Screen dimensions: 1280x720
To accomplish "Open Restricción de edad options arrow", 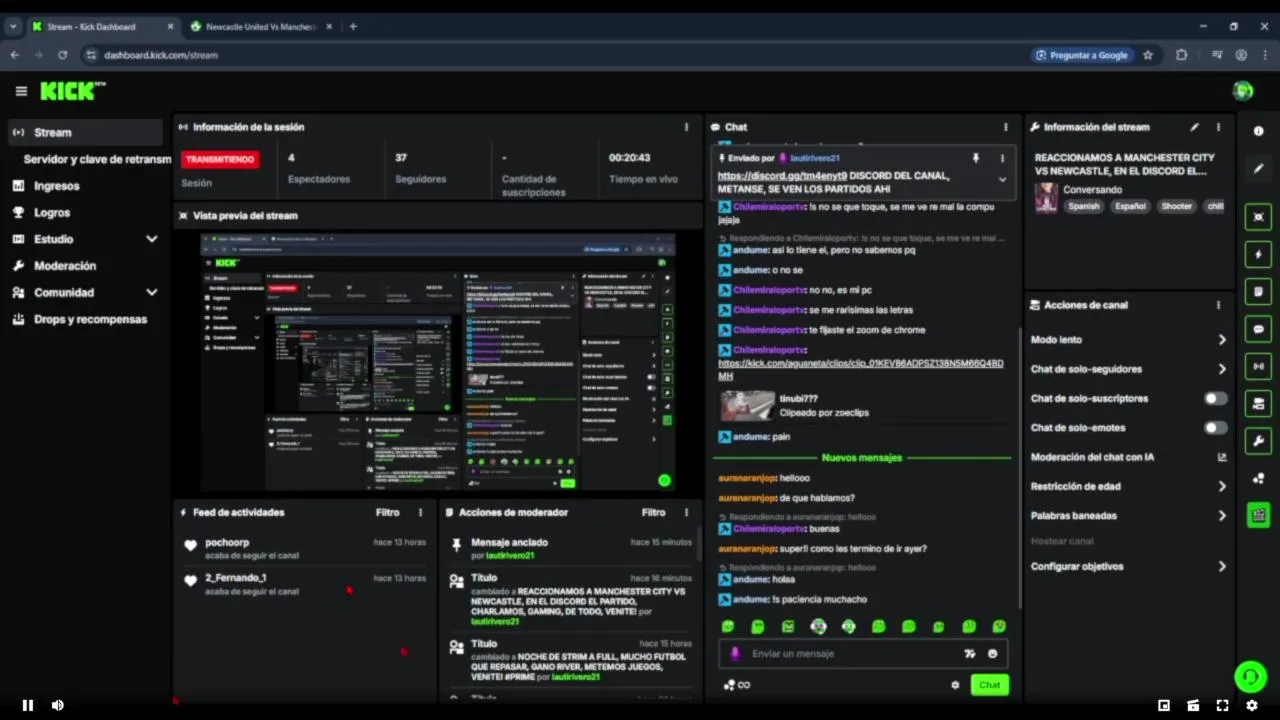I will point(1222,487).
